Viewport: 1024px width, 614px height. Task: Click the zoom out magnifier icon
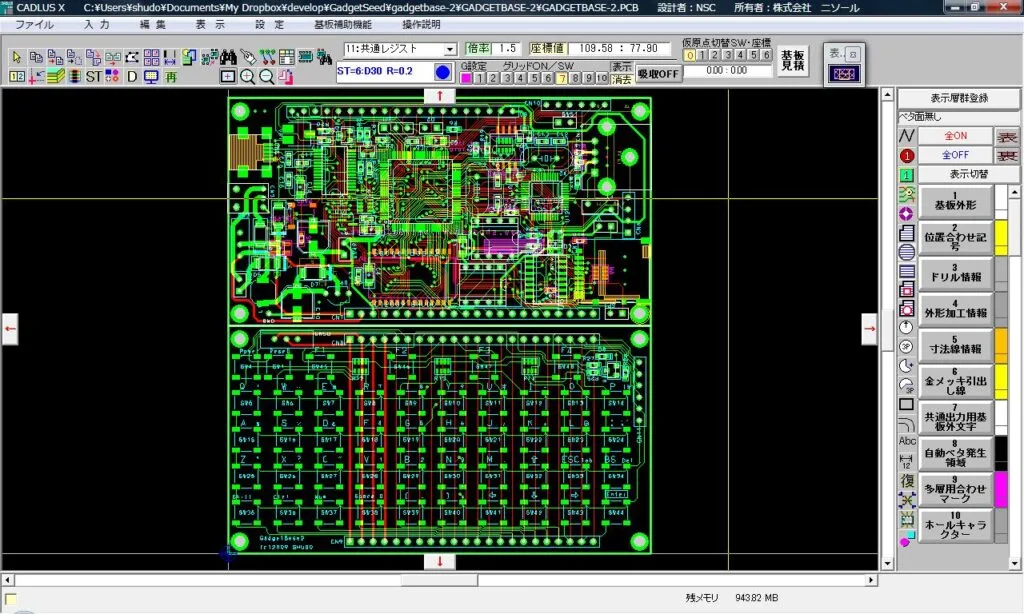coord(266,76)
